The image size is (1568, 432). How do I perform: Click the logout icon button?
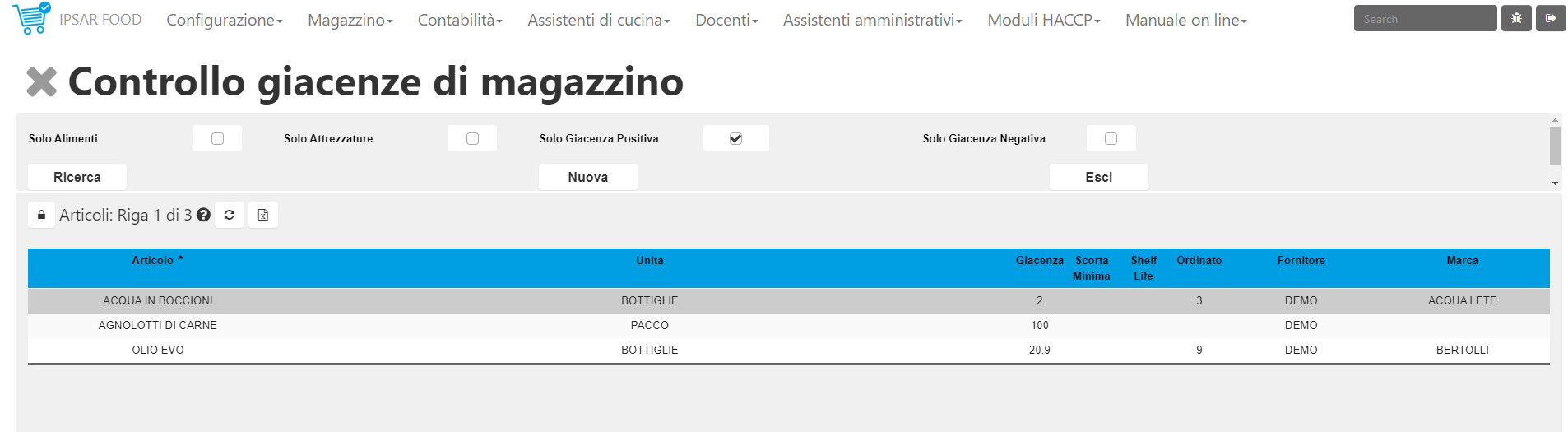1551,18
